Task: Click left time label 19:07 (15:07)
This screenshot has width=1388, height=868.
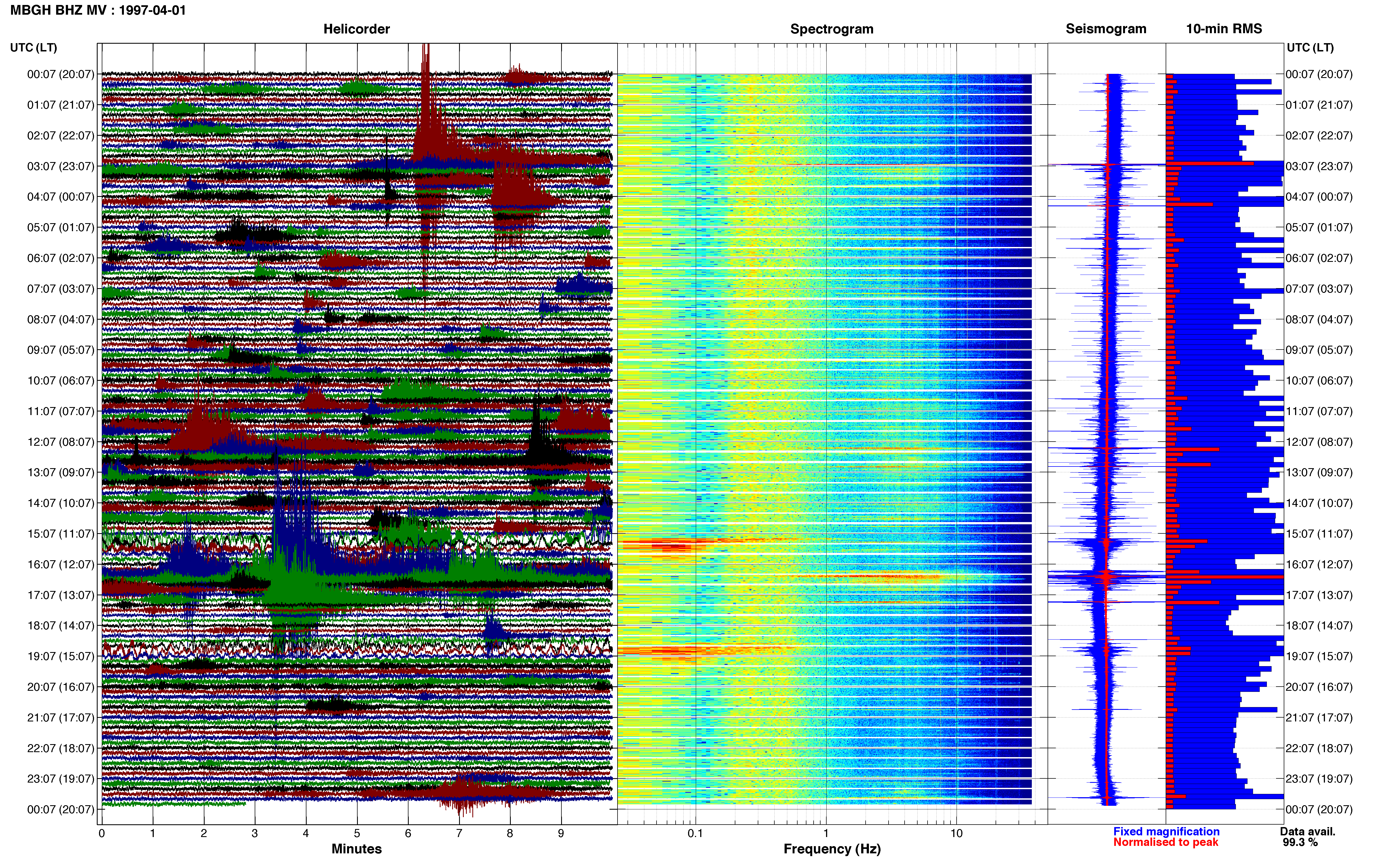Action: (60, 656)
